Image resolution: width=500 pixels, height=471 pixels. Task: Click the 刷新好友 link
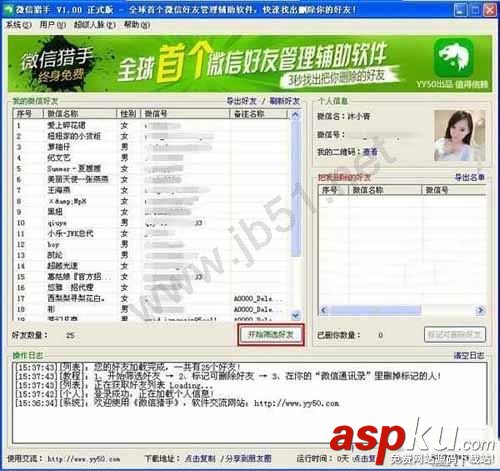[x=284, y=101]
